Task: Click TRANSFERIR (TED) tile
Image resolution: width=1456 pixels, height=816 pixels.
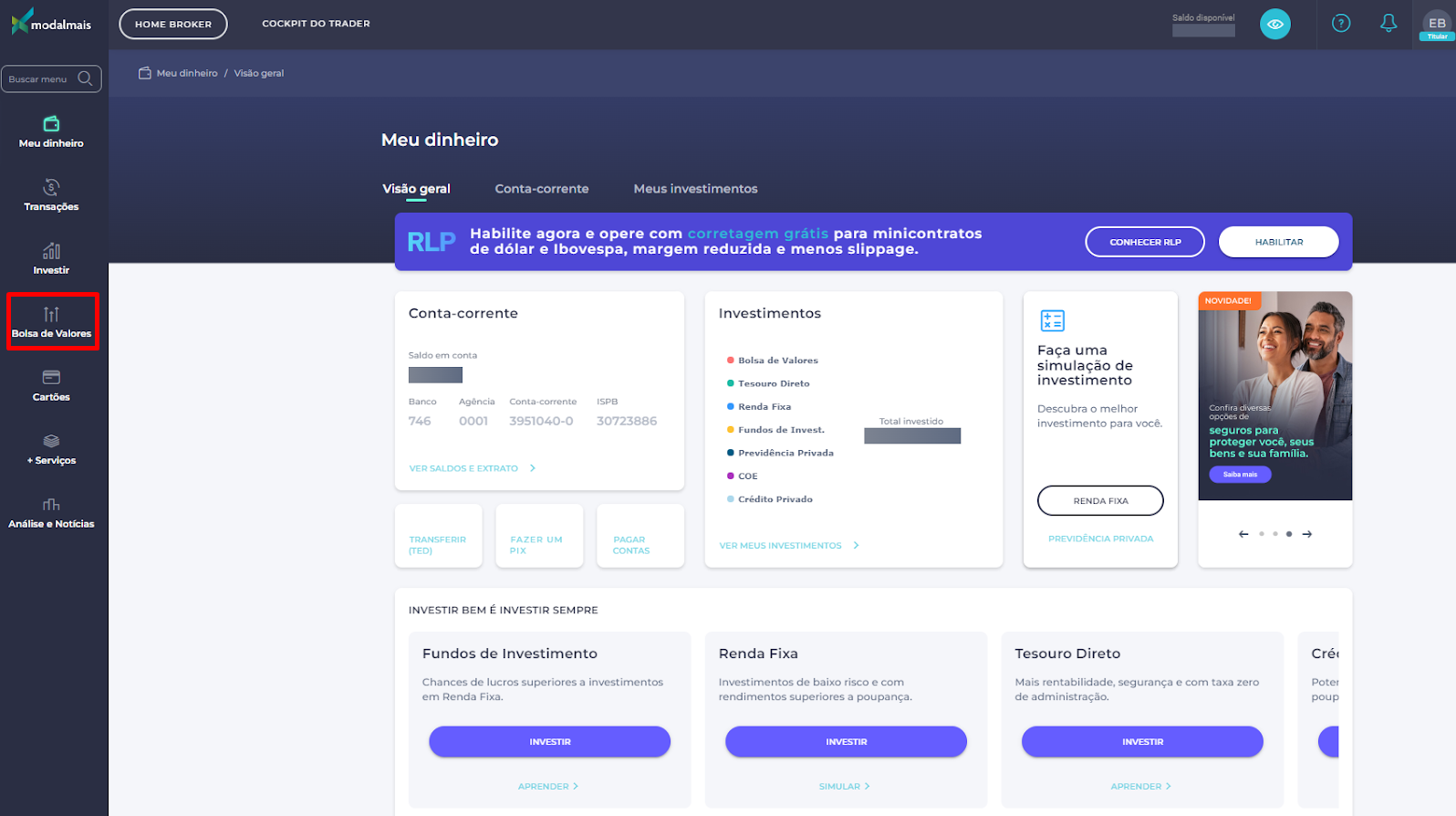Action: [x=439, y=536]
